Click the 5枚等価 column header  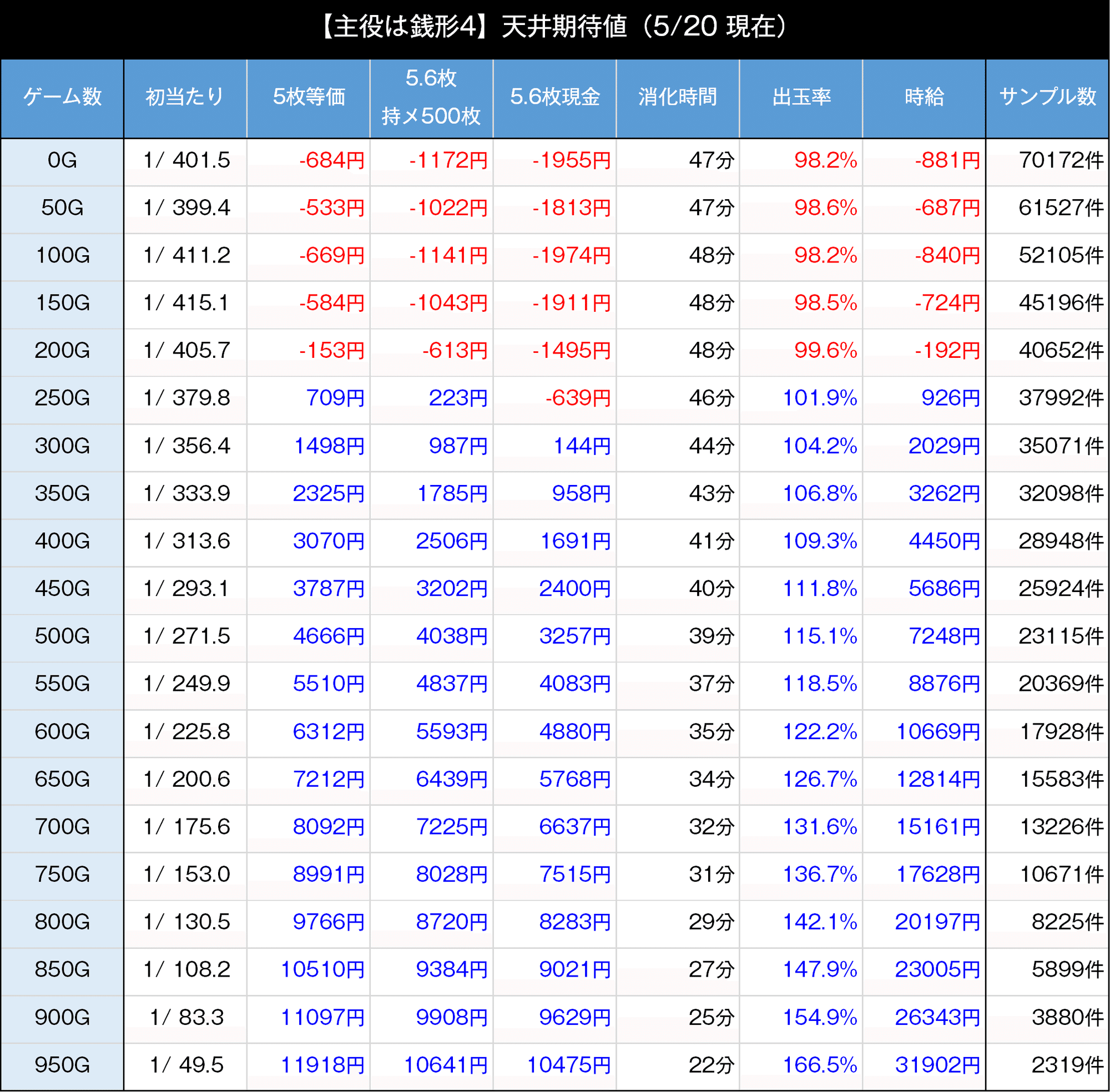[309, 97]
